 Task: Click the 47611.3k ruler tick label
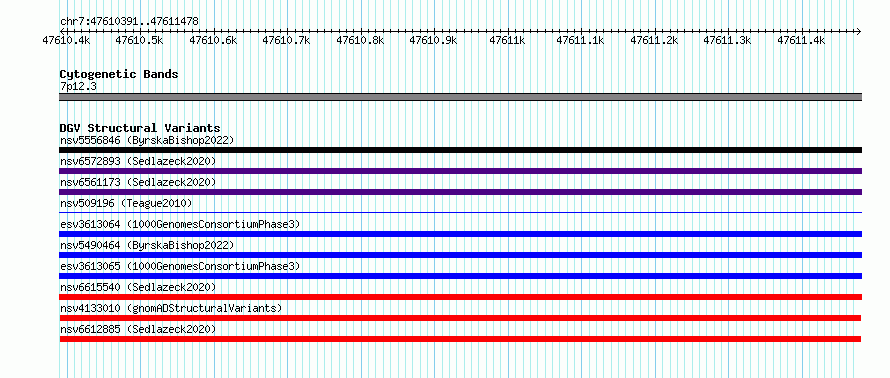tap(728, 40)
